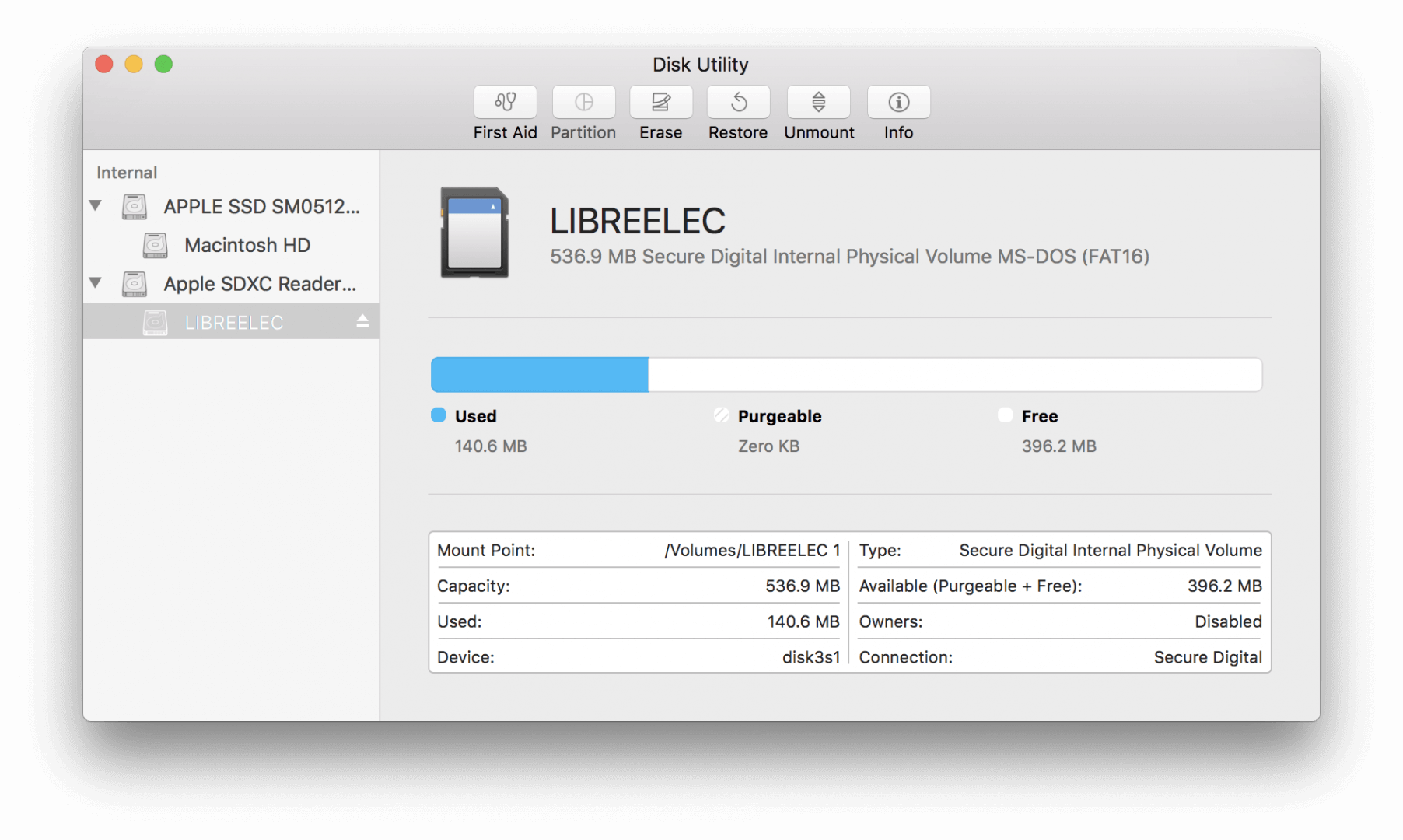Screen dimensions: 1403x840
Task: Select Apple SDXC Reader in sidebar
Action: (259, 284)
